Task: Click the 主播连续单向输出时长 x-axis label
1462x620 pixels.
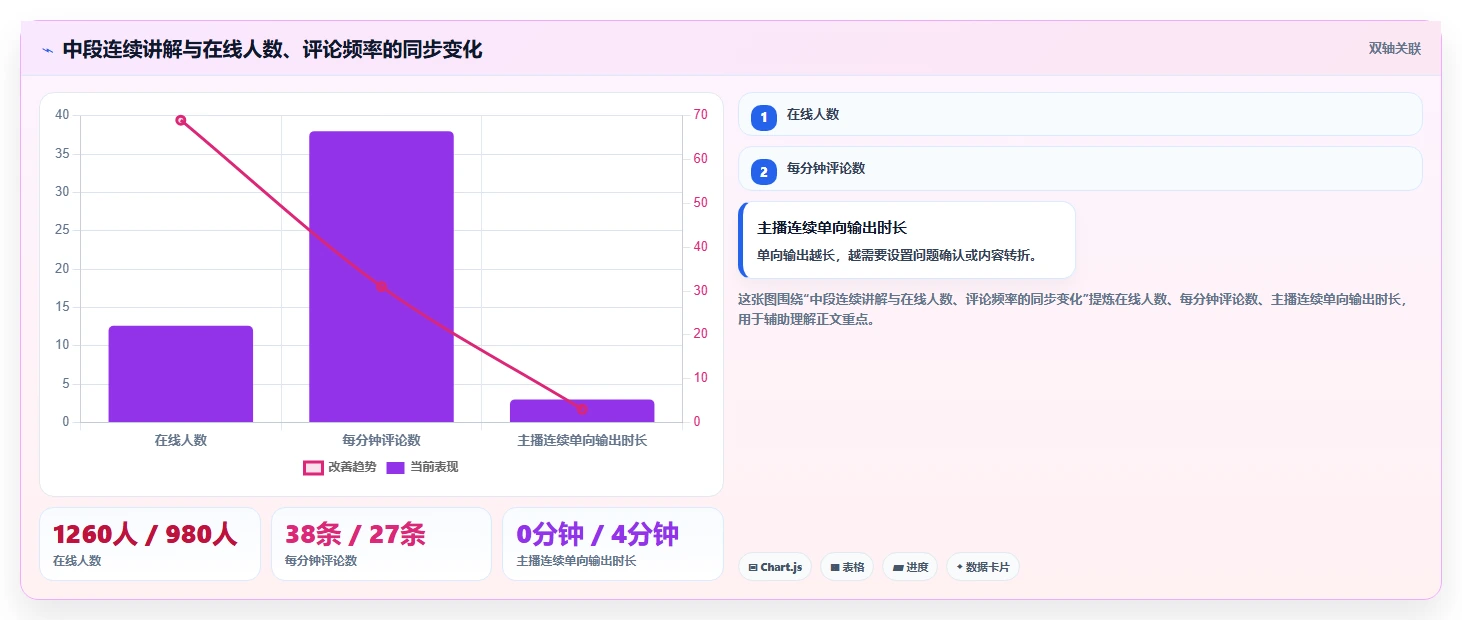Action: (581, 440)
